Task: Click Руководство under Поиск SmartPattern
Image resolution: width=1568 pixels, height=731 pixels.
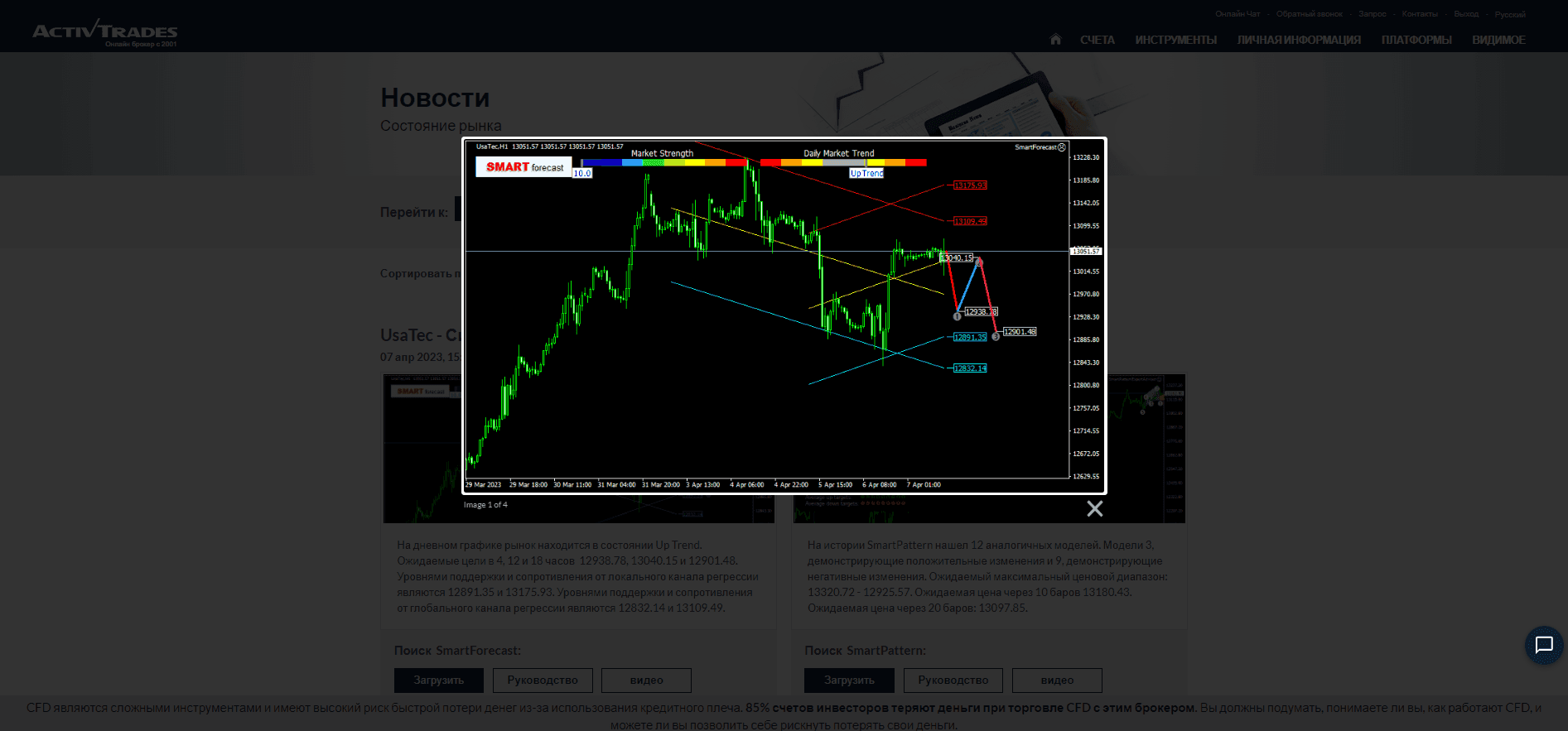Action: tap(953, 681)
